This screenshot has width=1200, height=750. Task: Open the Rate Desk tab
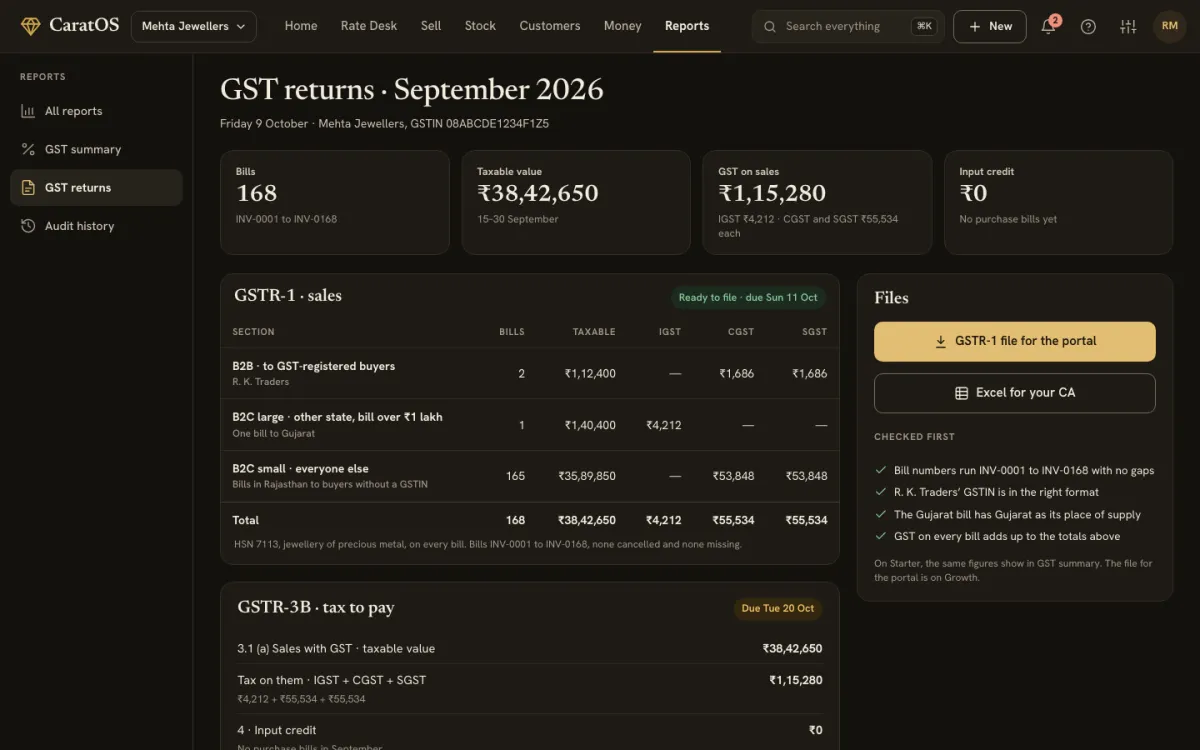tap(369, 26)
